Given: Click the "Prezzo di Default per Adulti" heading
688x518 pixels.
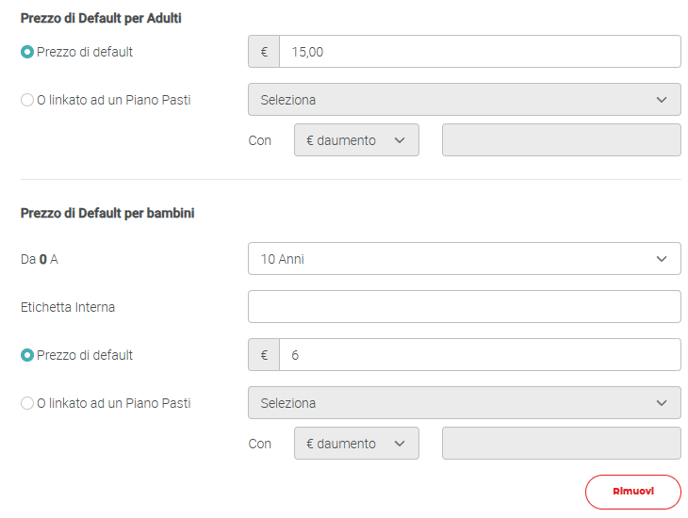Looking at the screenshot, I should coord(101,18).
